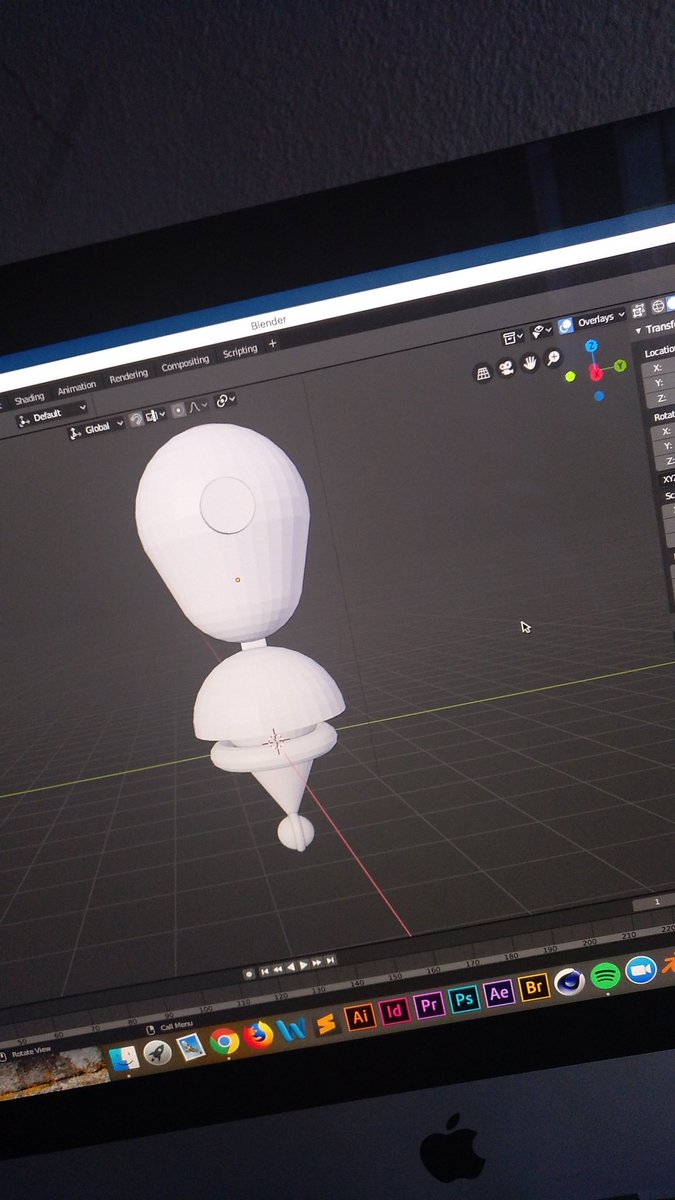The image size is (675, 1200).
Task: Jump to the timeline start frame
Action: [x=265, y=971]
